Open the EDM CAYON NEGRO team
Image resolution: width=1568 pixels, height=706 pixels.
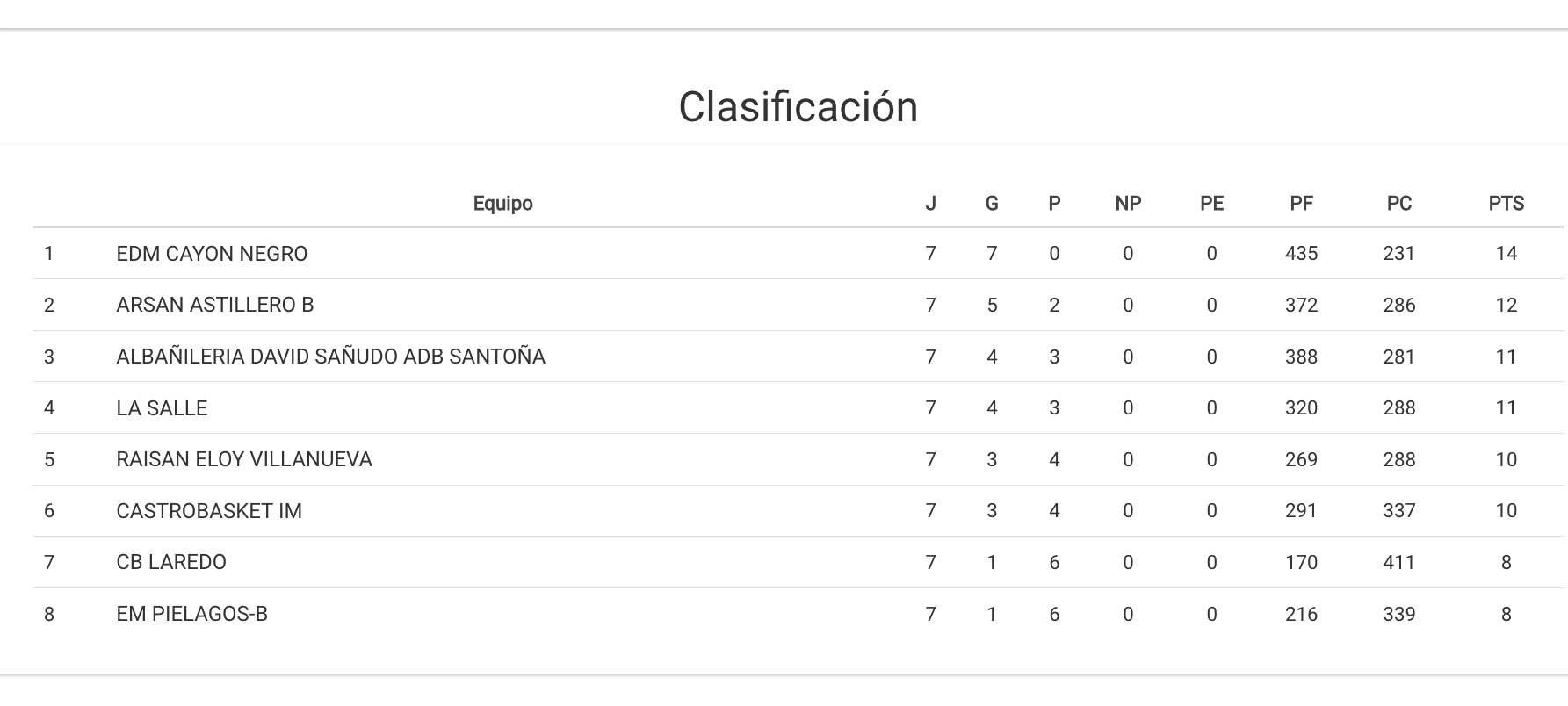coord(212,254)
